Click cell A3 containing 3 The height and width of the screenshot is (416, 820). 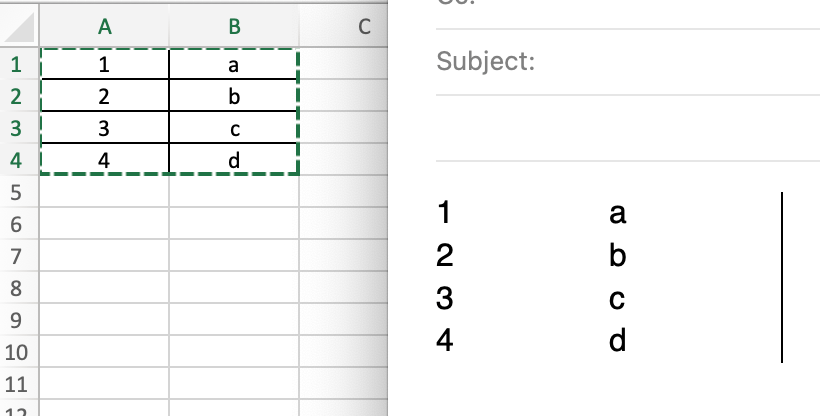click(105, 128)
